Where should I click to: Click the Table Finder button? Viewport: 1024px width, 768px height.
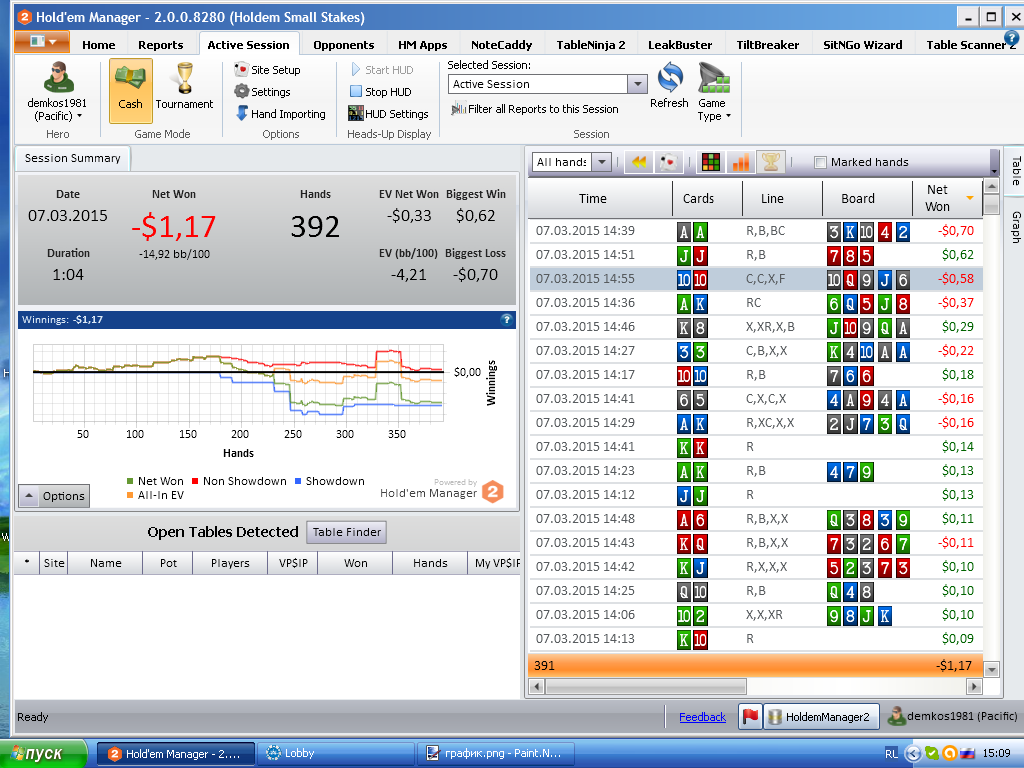click(x=347, y=532)
